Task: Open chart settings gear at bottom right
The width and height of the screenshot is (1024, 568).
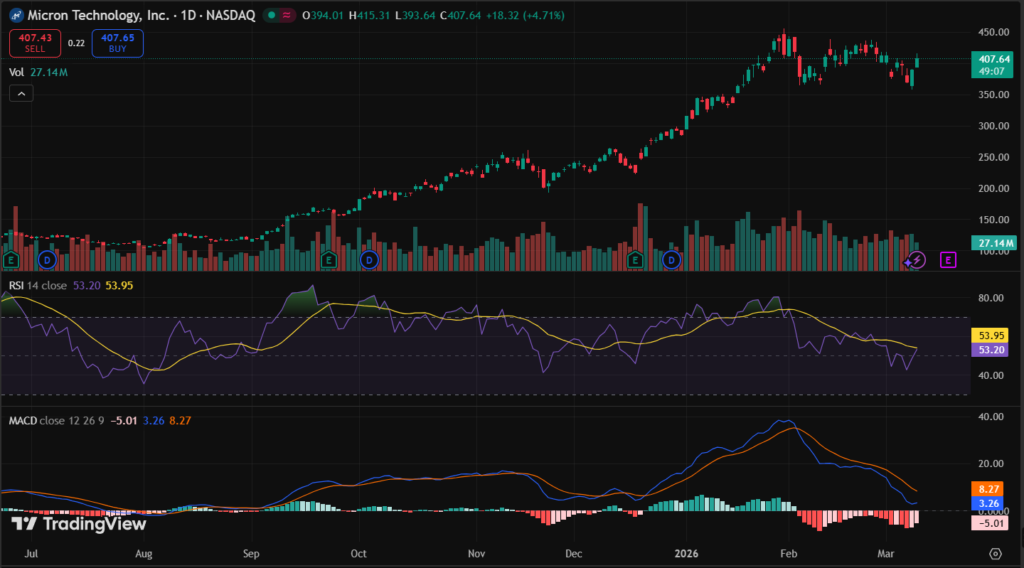Action: pyautogui.click(x=995, y=552)
